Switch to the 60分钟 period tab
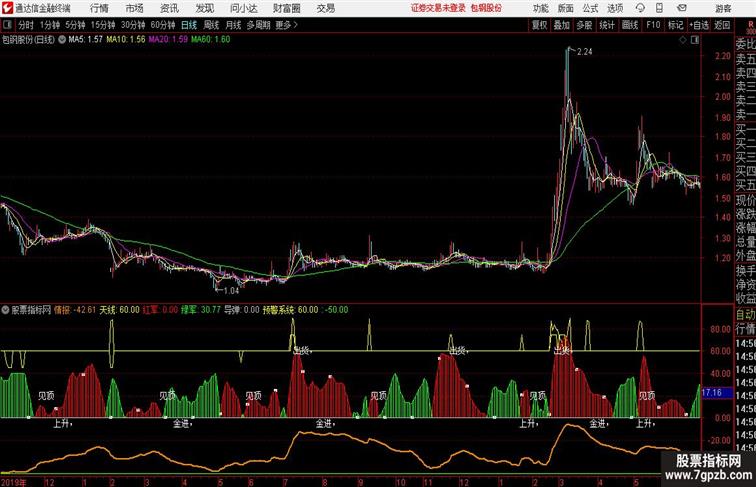 point(163,25)
